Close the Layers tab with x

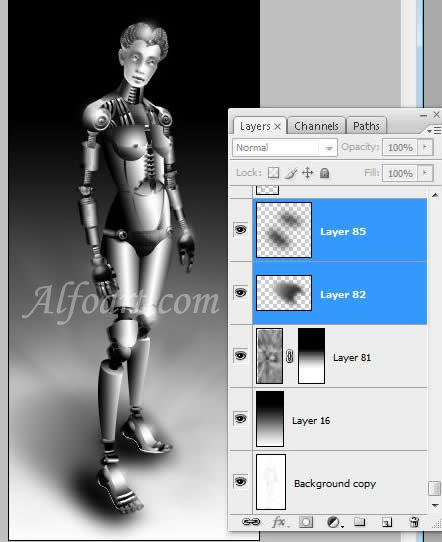[278, 127]
